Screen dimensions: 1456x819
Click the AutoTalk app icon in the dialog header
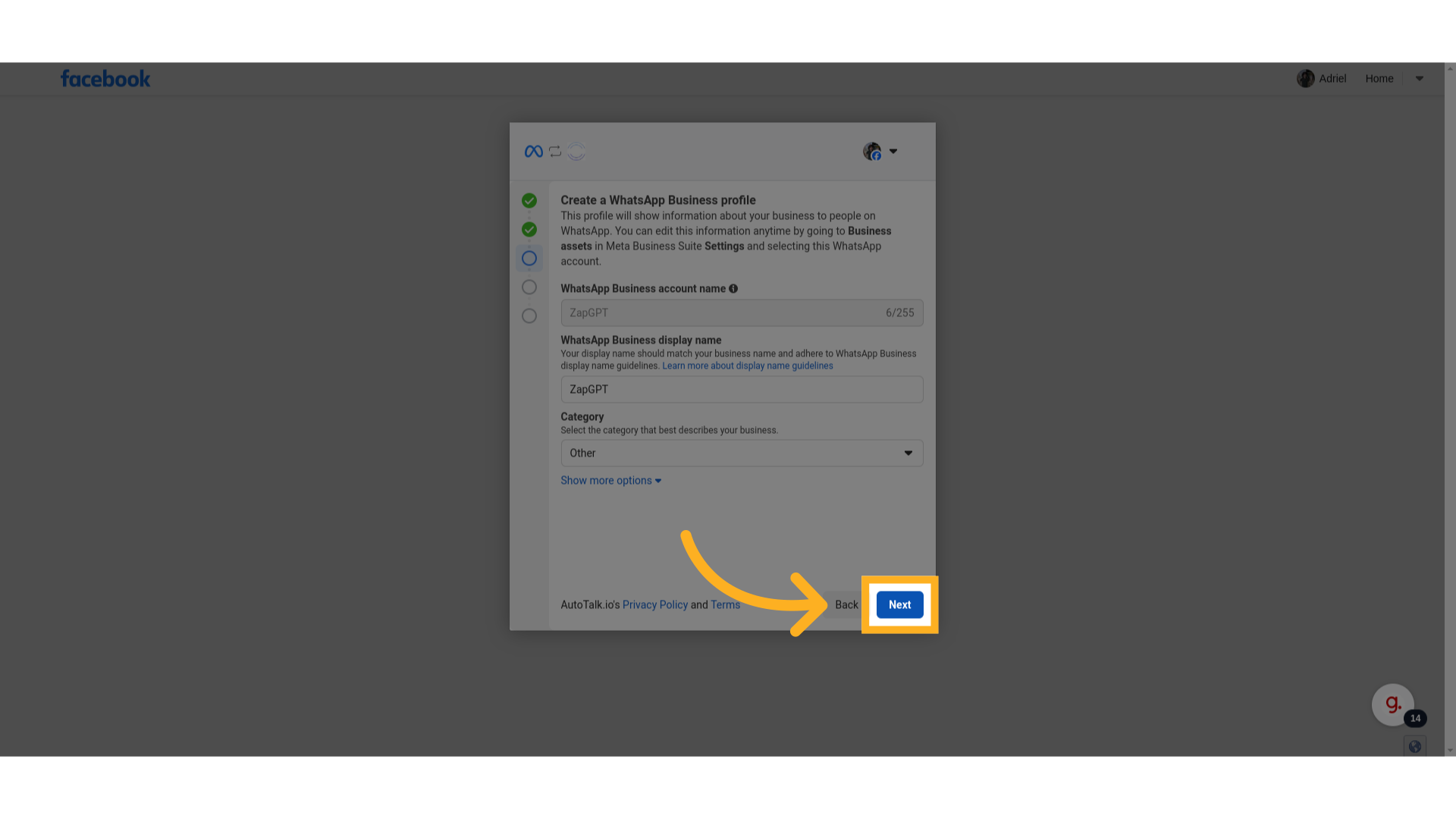[x=576, y=152]
